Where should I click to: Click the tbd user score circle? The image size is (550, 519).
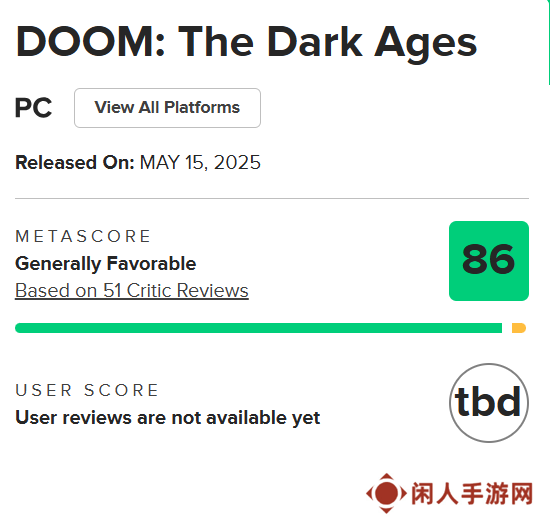(489, 403)
